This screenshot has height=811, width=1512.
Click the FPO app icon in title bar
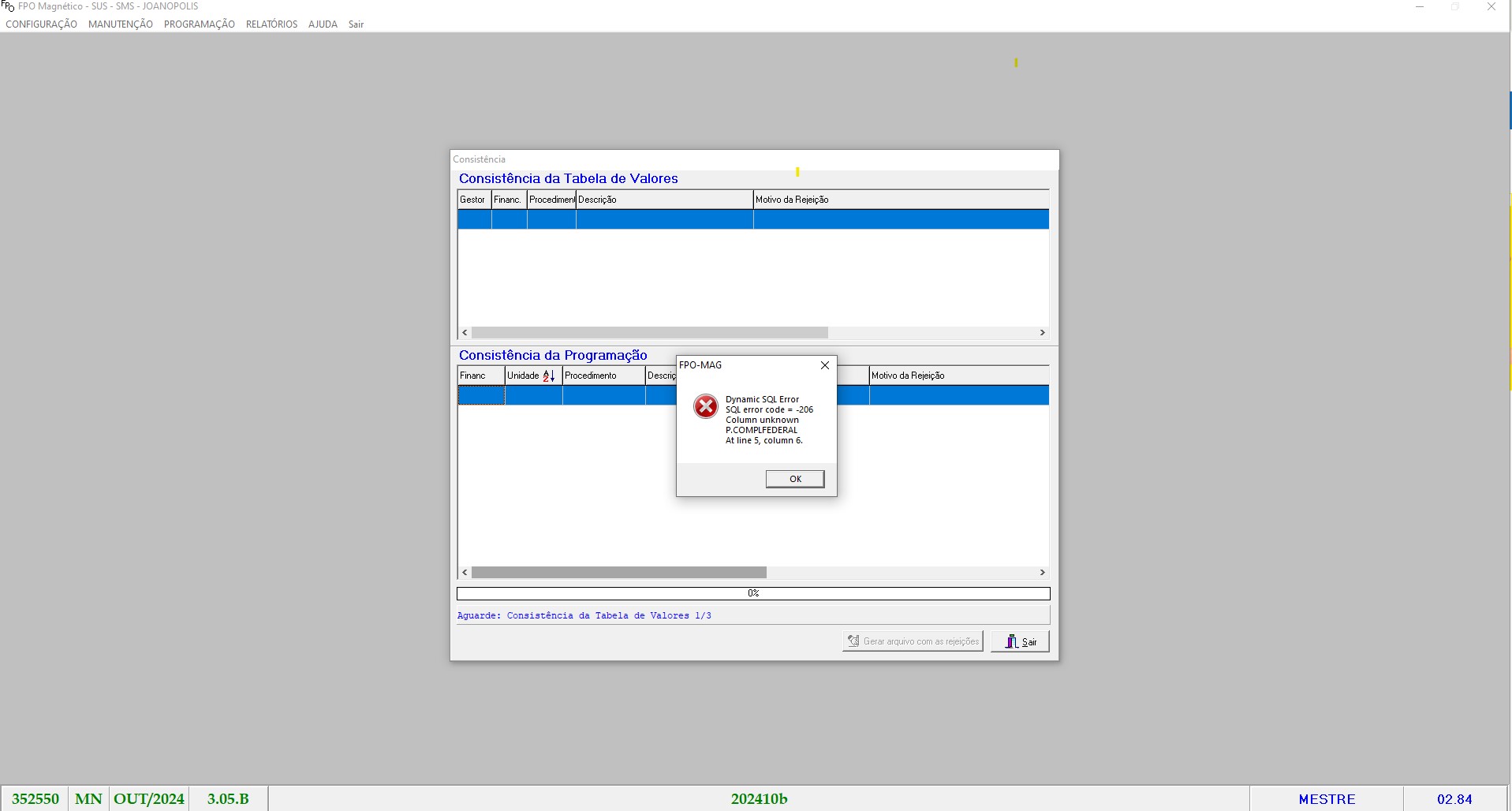pyautogui.click(x=8, y=6)
